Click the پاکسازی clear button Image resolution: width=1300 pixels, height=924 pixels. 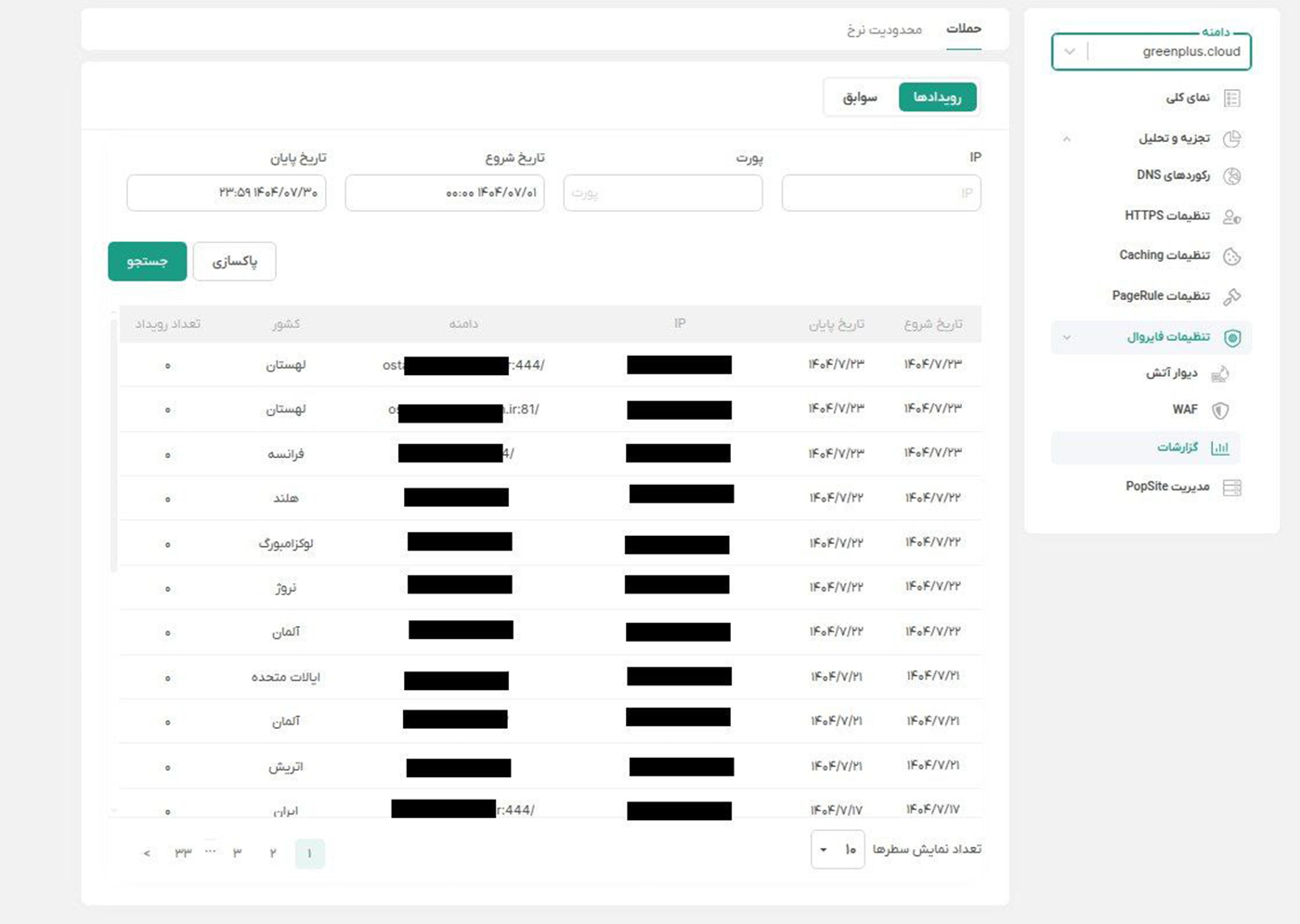[x=235, y=262]
